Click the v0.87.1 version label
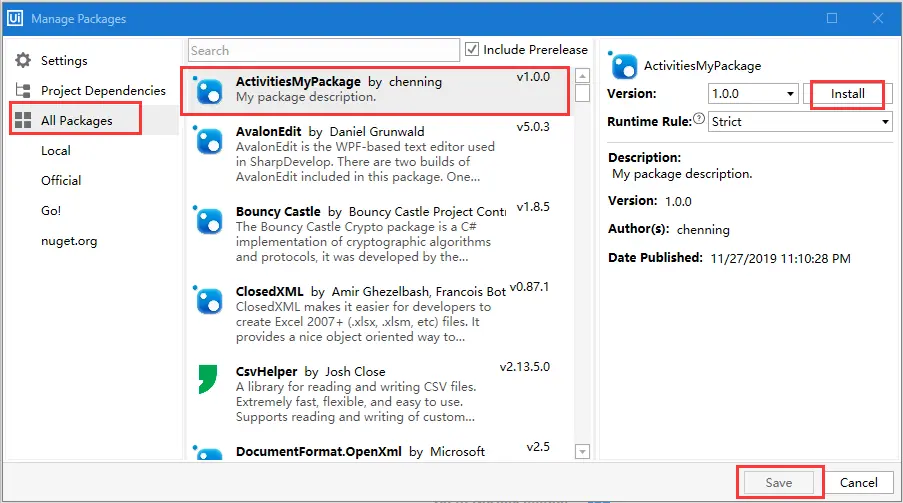Screen dimensions: 903x503 [529, 287]
